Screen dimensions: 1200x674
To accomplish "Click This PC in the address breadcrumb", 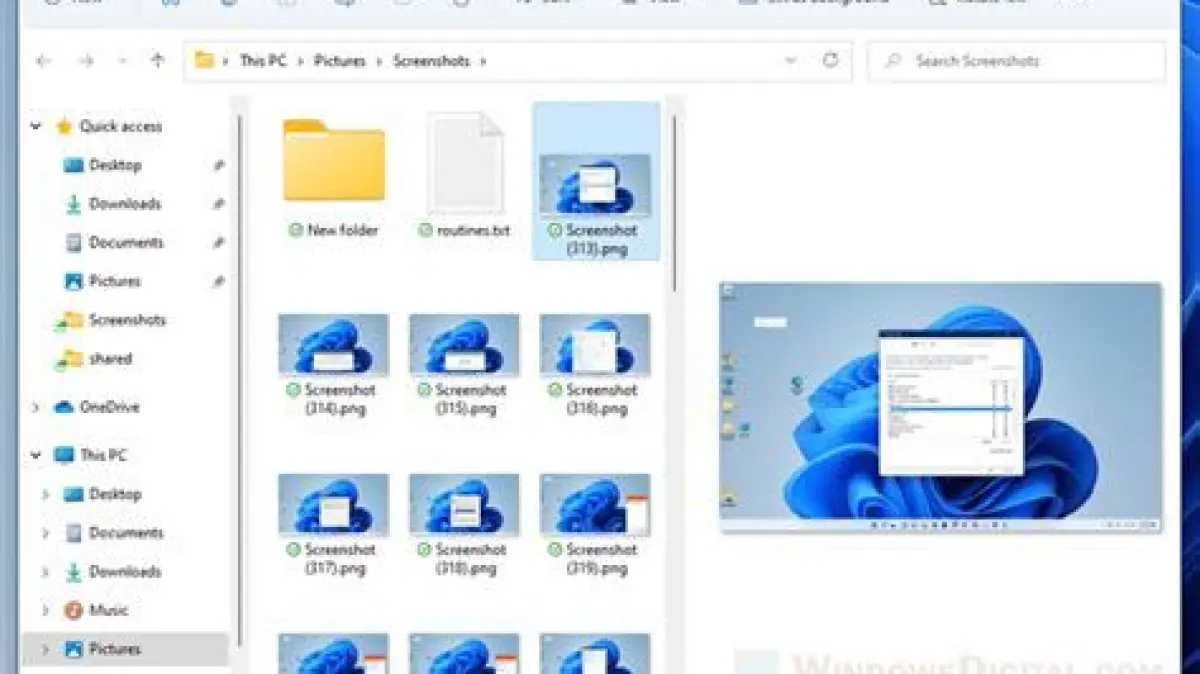I will (262, 61).
